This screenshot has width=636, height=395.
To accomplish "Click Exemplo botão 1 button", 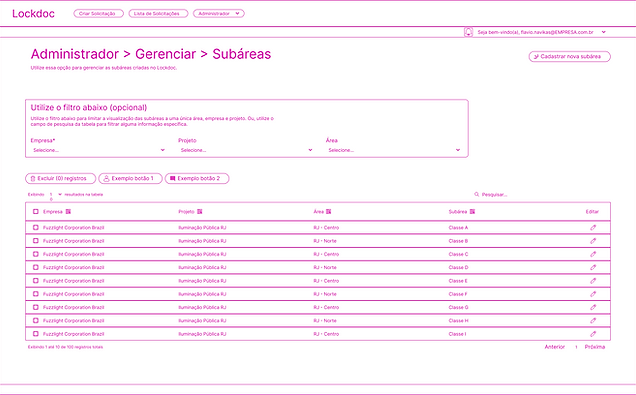I will tap(130, 178).
